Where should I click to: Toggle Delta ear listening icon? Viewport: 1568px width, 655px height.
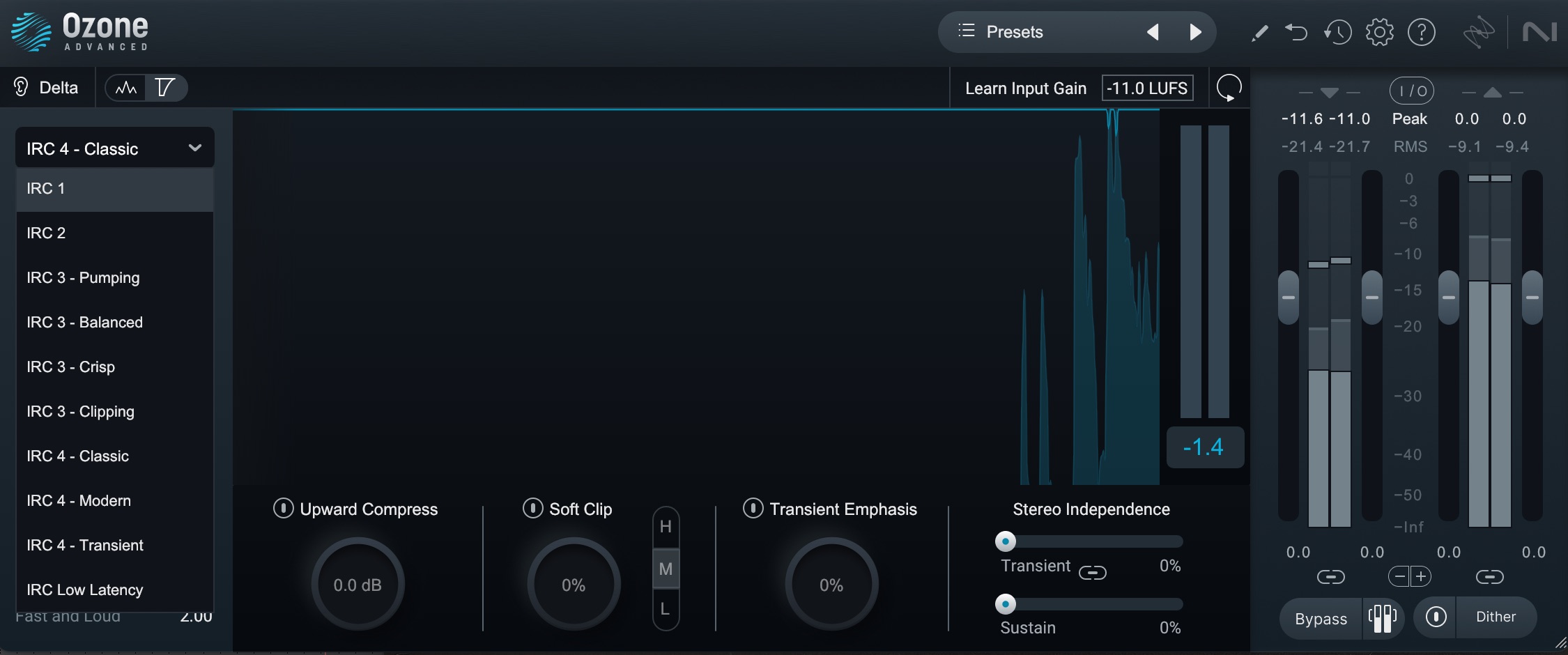click(21, 87)
